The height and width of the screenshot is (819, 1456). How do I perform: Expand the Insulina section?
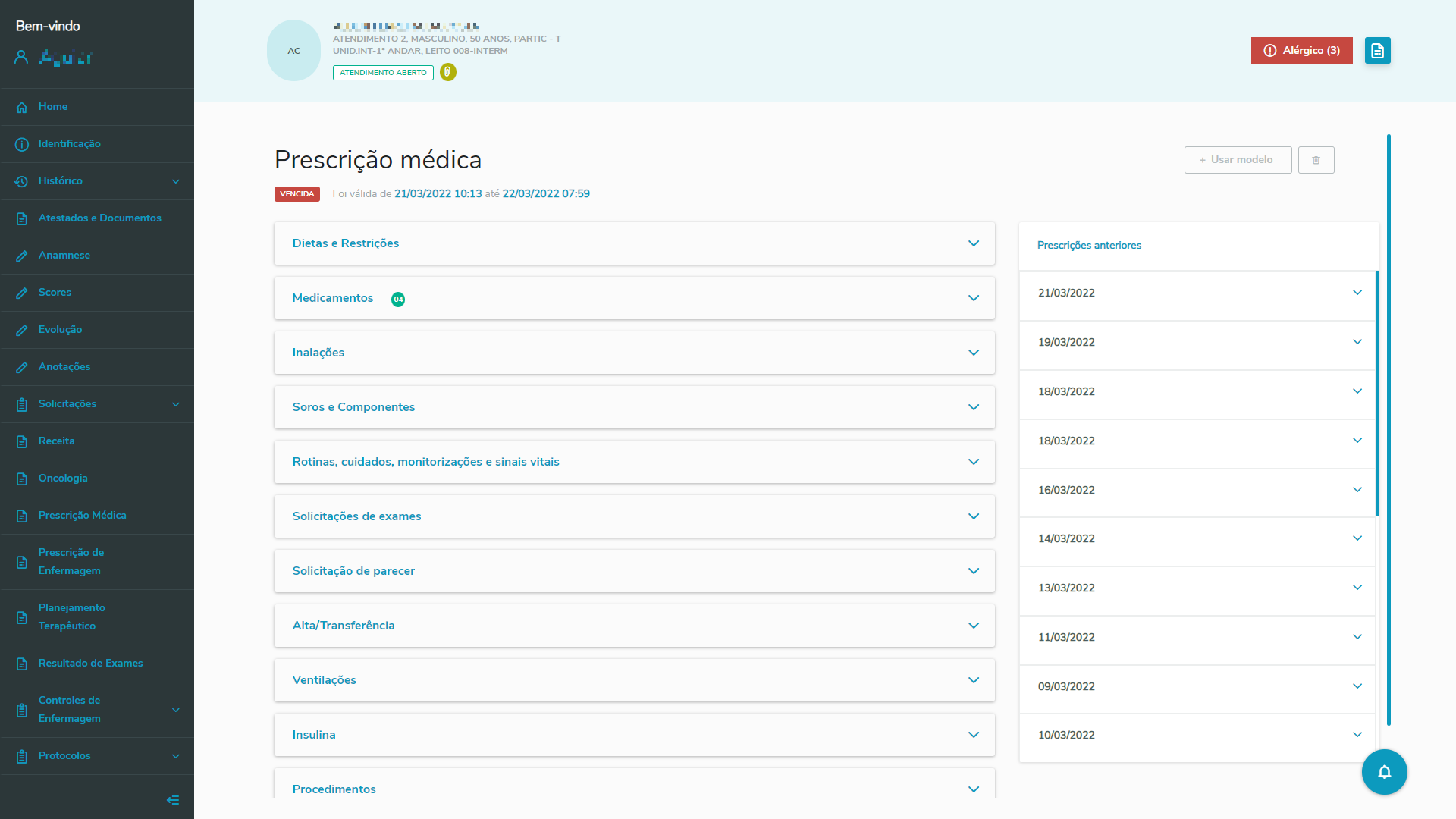tap(973, 735)
